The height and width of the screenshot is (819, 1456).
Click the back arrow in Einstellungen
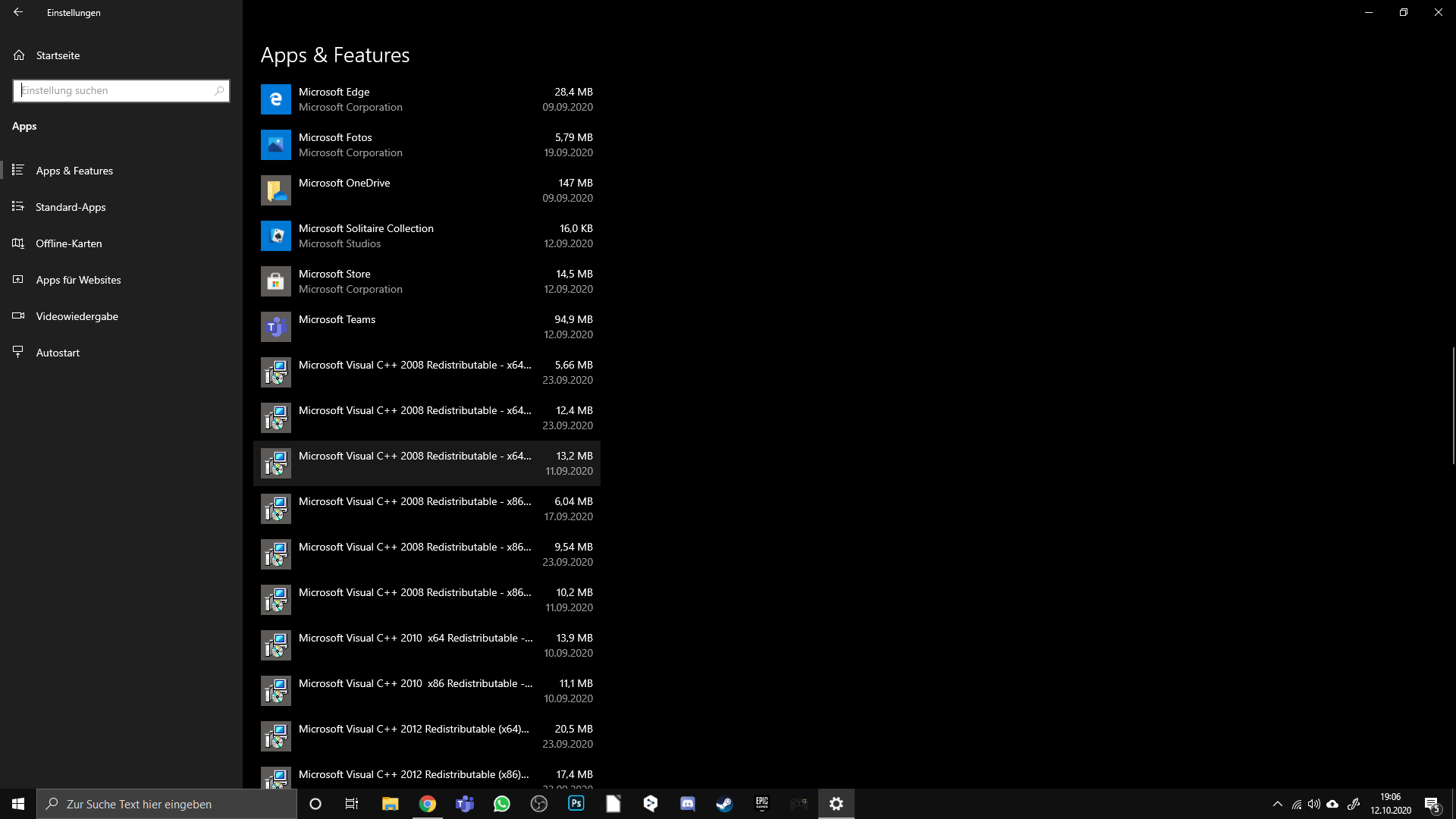tap(18, 12)
